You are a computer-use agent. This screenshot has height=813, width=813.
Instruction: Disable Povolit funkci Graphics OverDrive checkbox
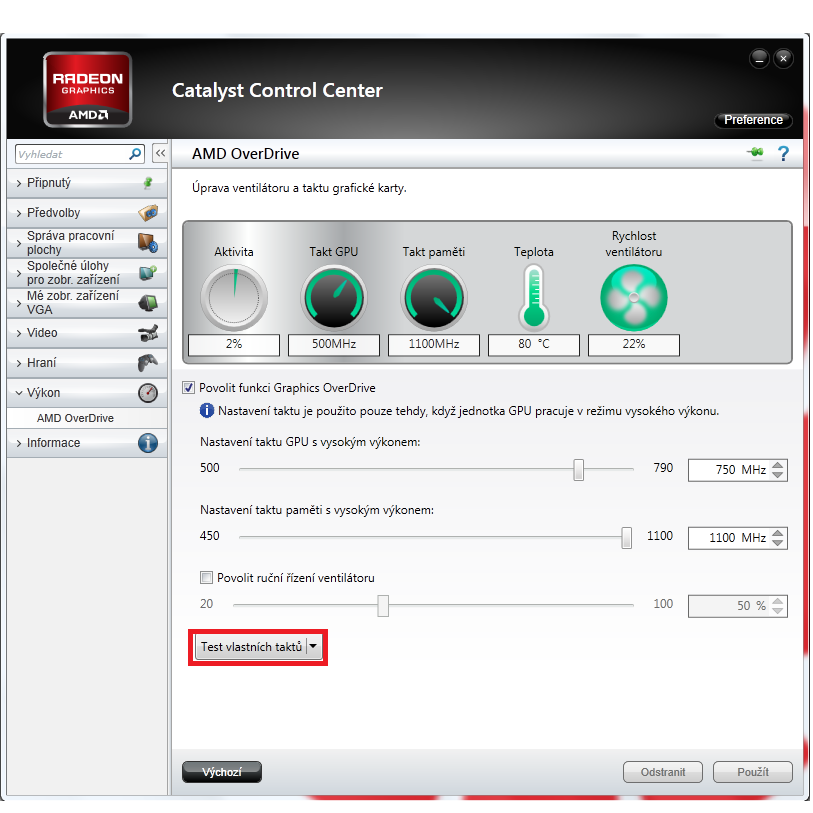188,387
